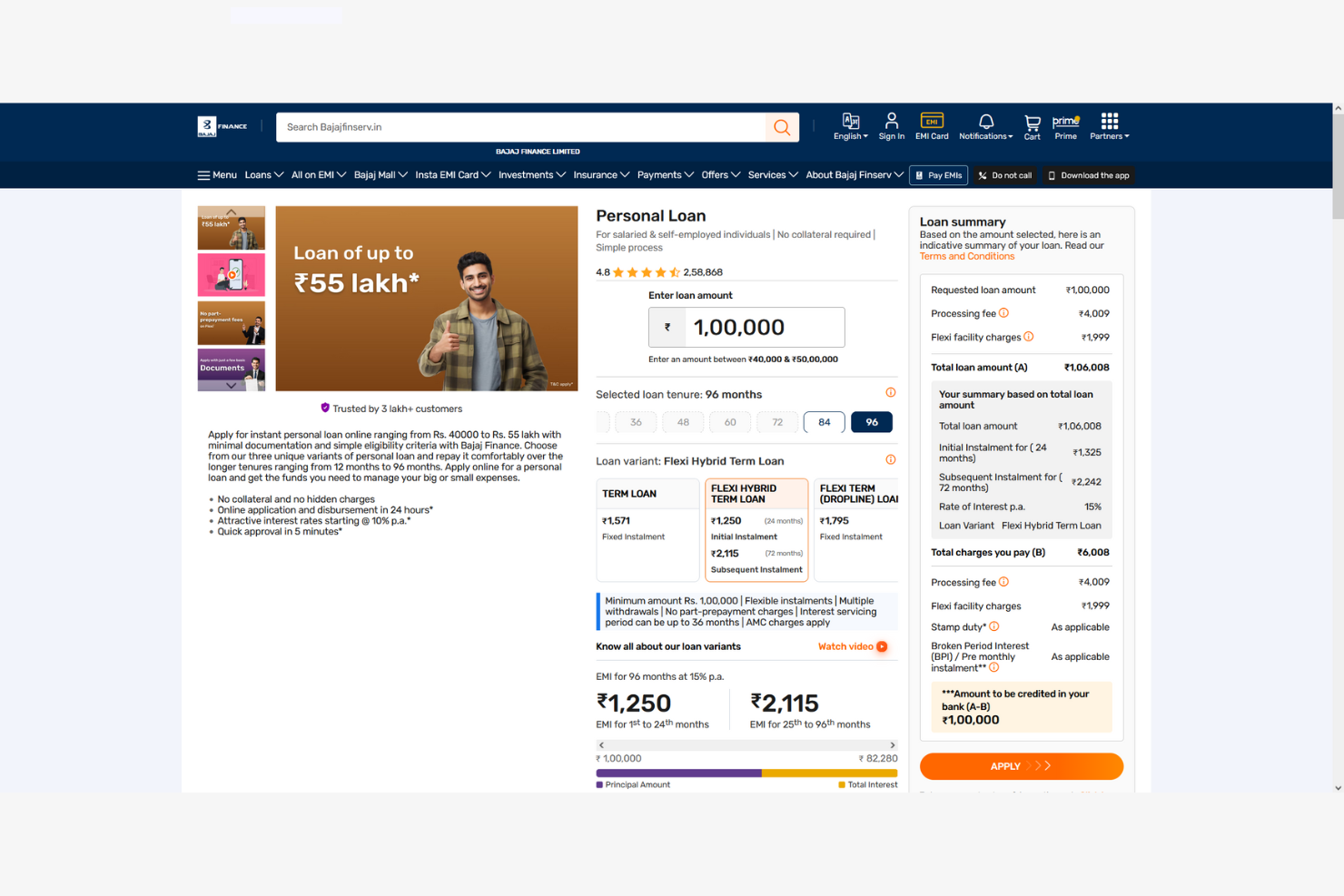Open the Terms and Conditions link
1344x896 pixels.
pos(966,256)
